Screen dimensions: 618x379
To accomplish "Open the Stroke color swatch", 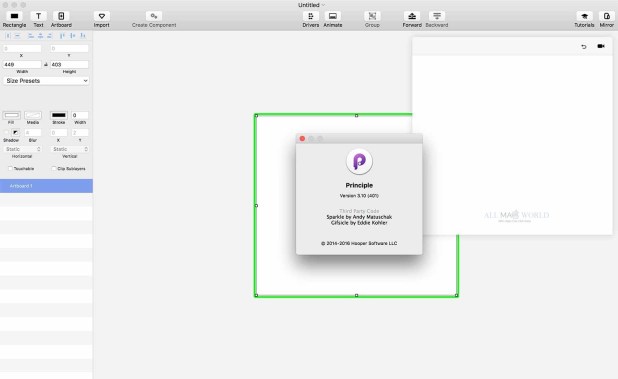I will [59, 115].
